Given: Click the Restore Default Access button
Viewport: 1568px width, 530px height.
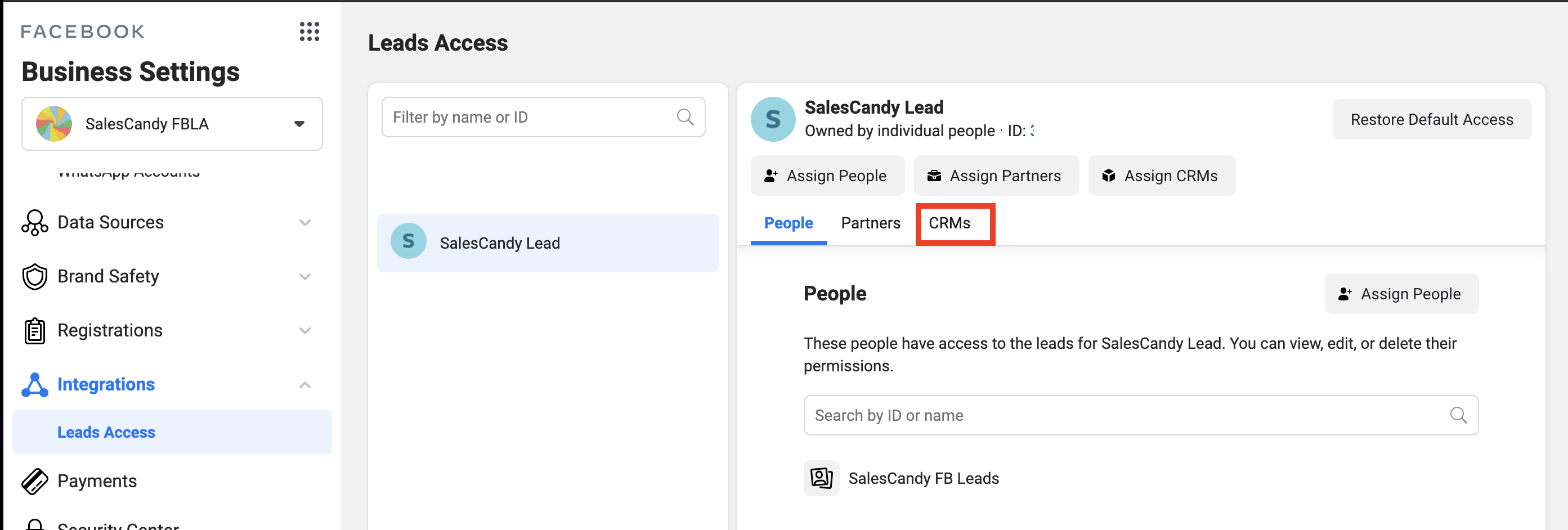Looking at the screenshot, I should point(1431,120).
